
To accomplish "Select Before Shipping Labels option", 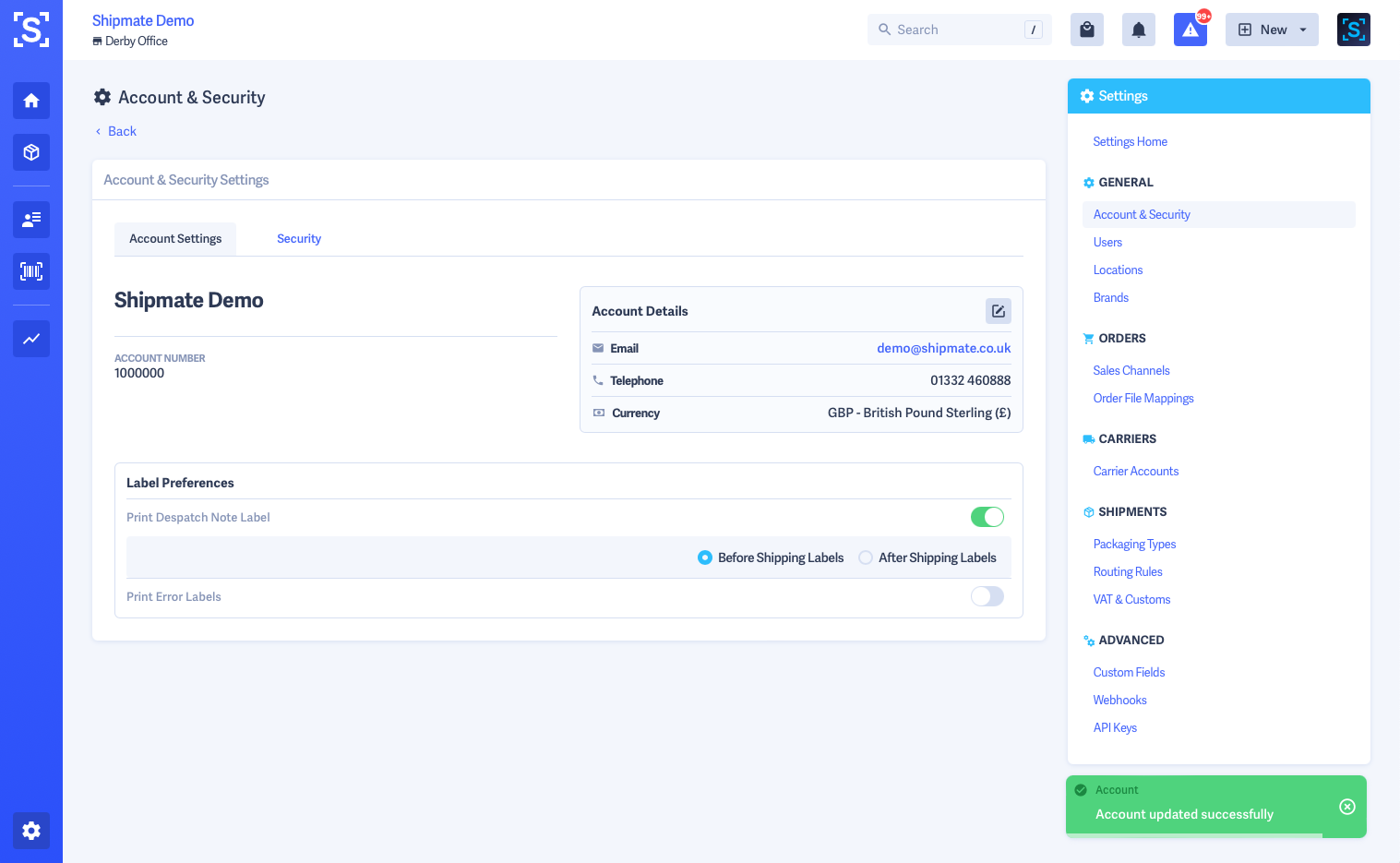I will [771, 557].
